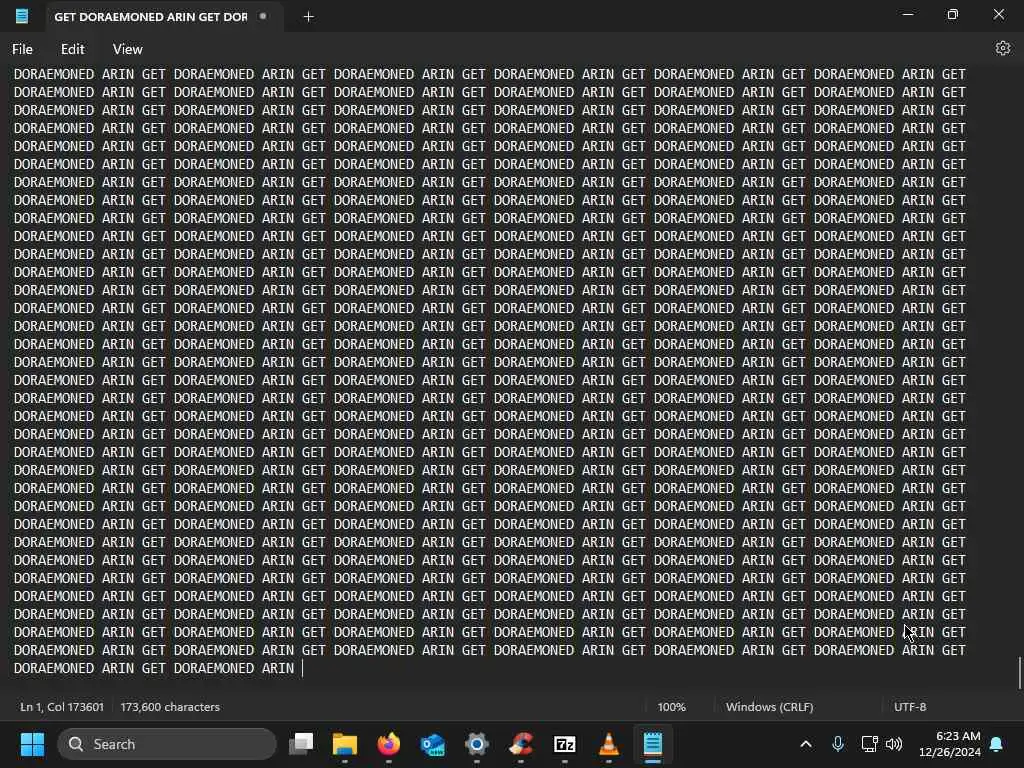Click the Windows (CRLF) line ending entry
The width and height of the screenshot is (1024, 768).
click(769, 707)
